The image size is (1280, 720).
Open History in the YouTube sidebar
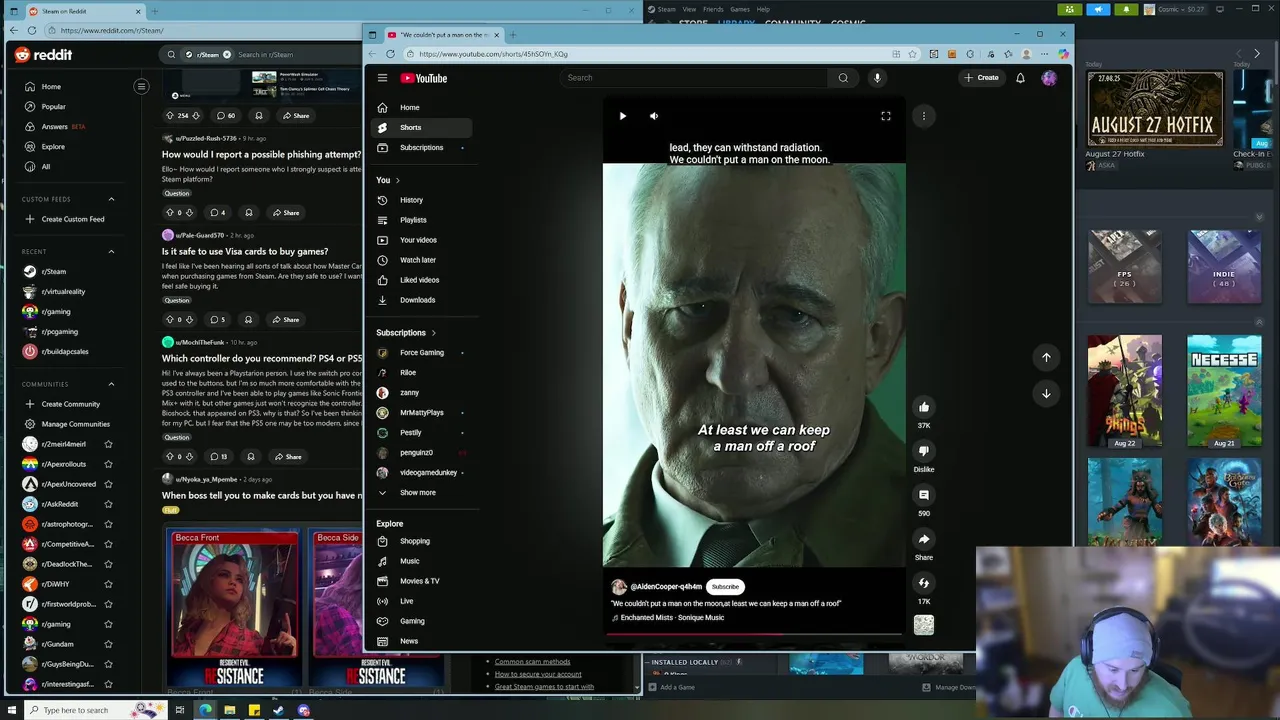pyautogui.click(x=421, y=200)
